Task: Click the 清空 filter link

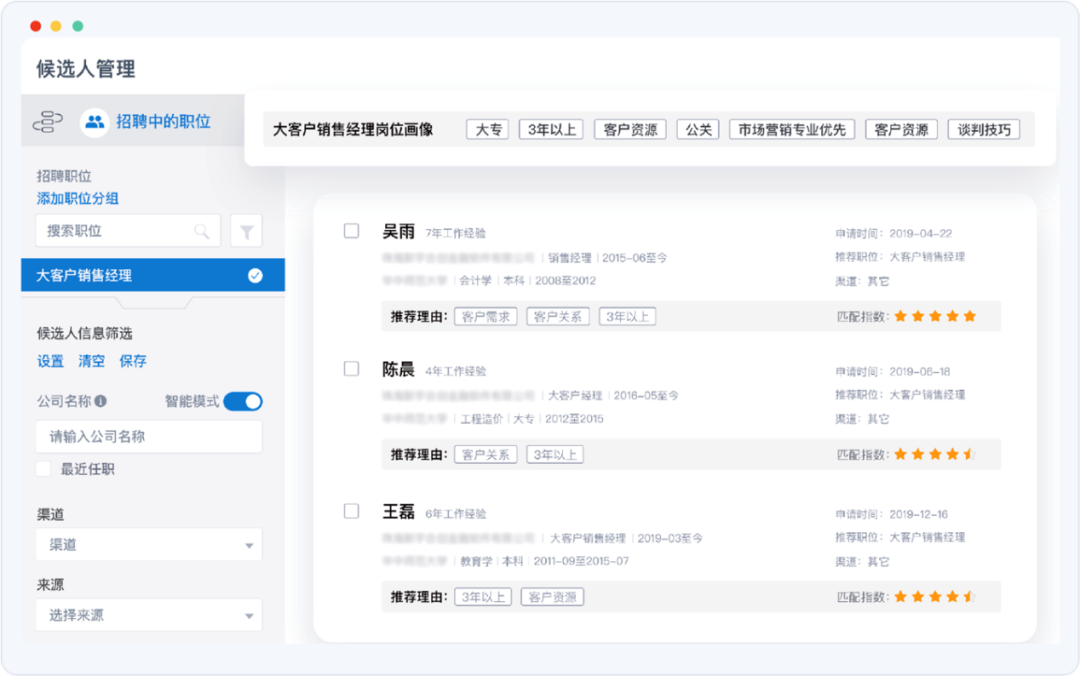Action: tap(91, 361)
